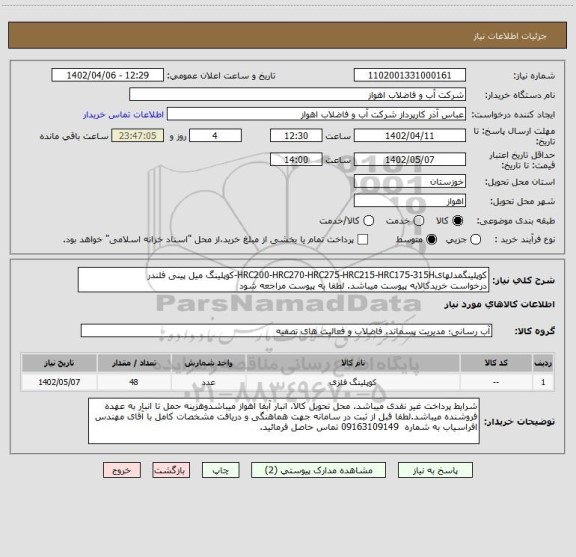Image resolution: width=576 pixels, height=557 pixels.
Task: Click the کد کالا column header
Action: click(496, 363)
